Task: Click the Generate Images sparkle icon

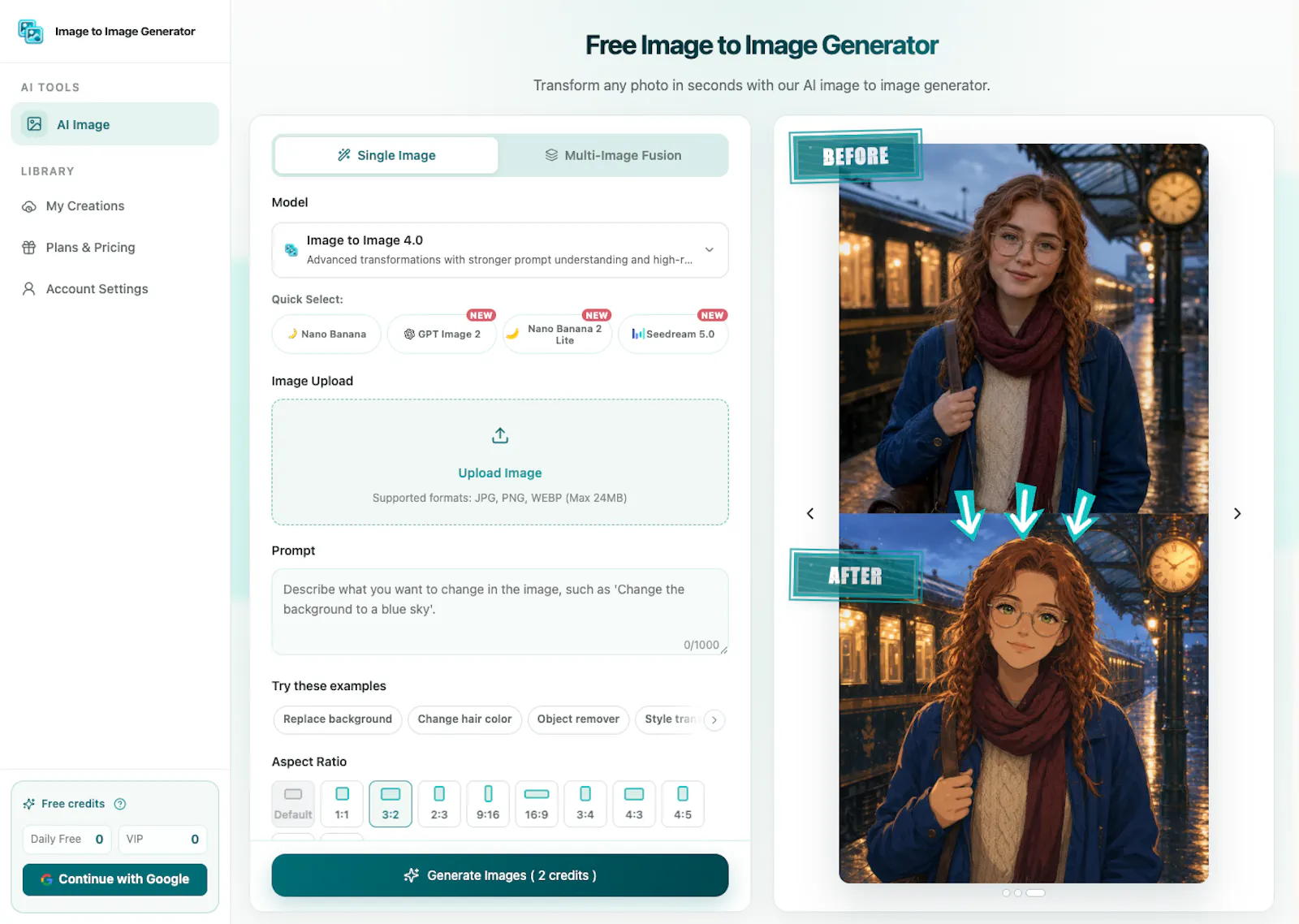Action: coord(412,875)
